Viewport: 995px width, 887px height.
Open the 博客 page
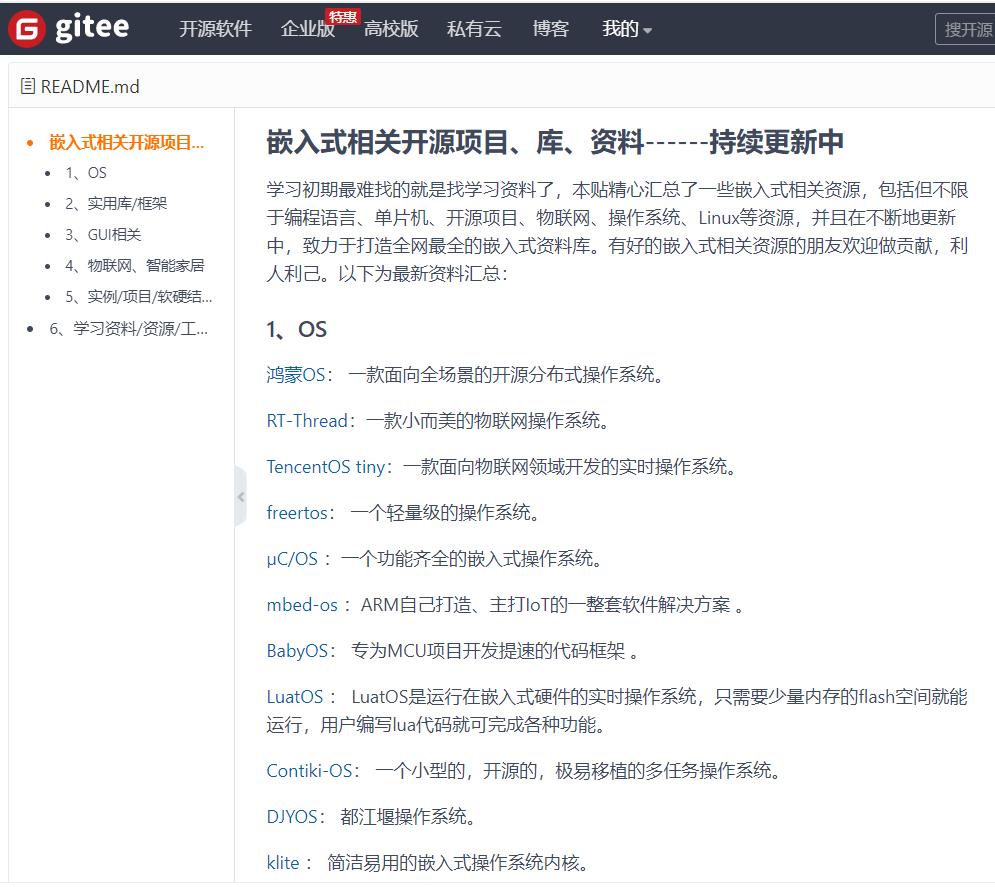[x=549, y=30]
